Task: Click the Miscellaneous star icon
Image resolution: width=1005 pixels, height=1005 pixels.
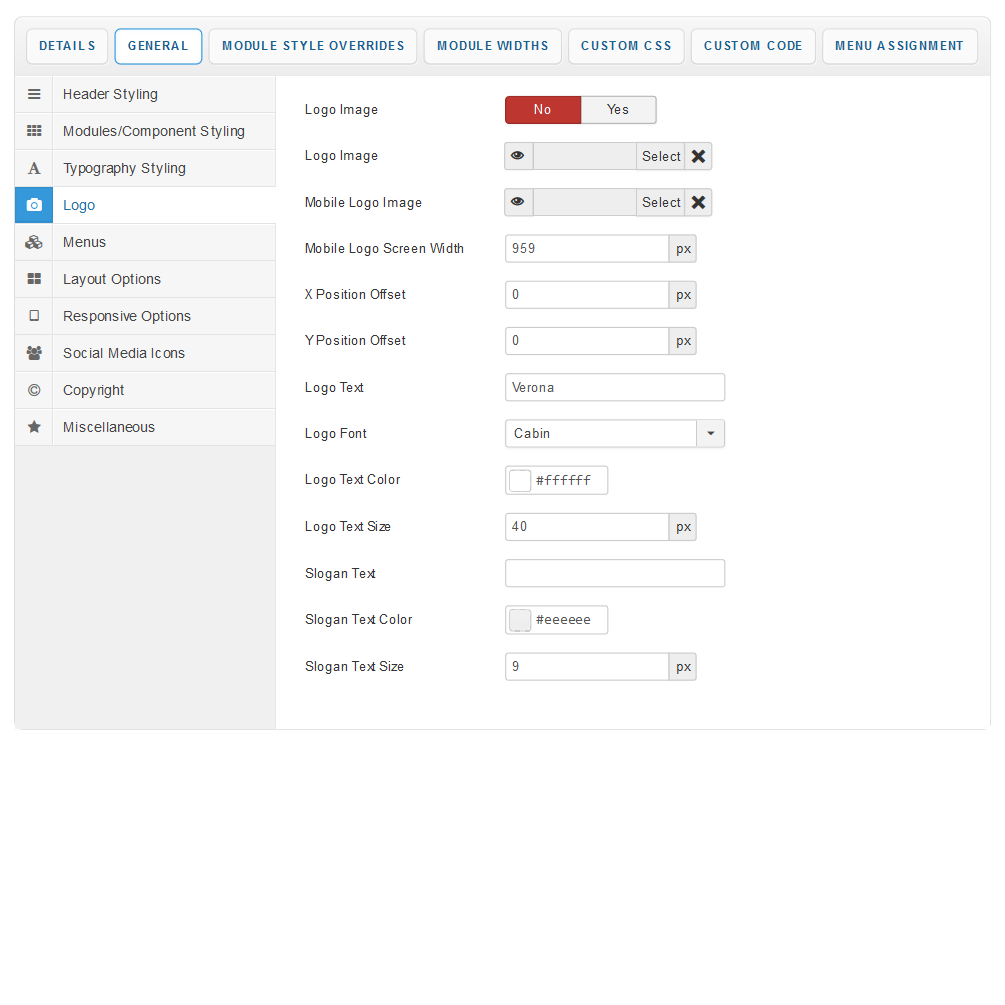Action: click(34, 427)
